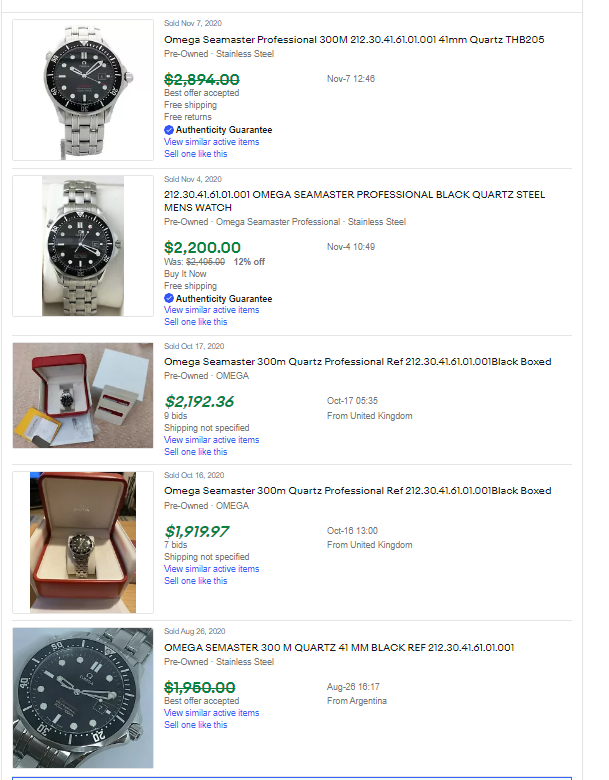This screenshot has height=780, width=609.
Task: Open the Oct 16 Black Boxed listing title
Action: coord(357,491)
